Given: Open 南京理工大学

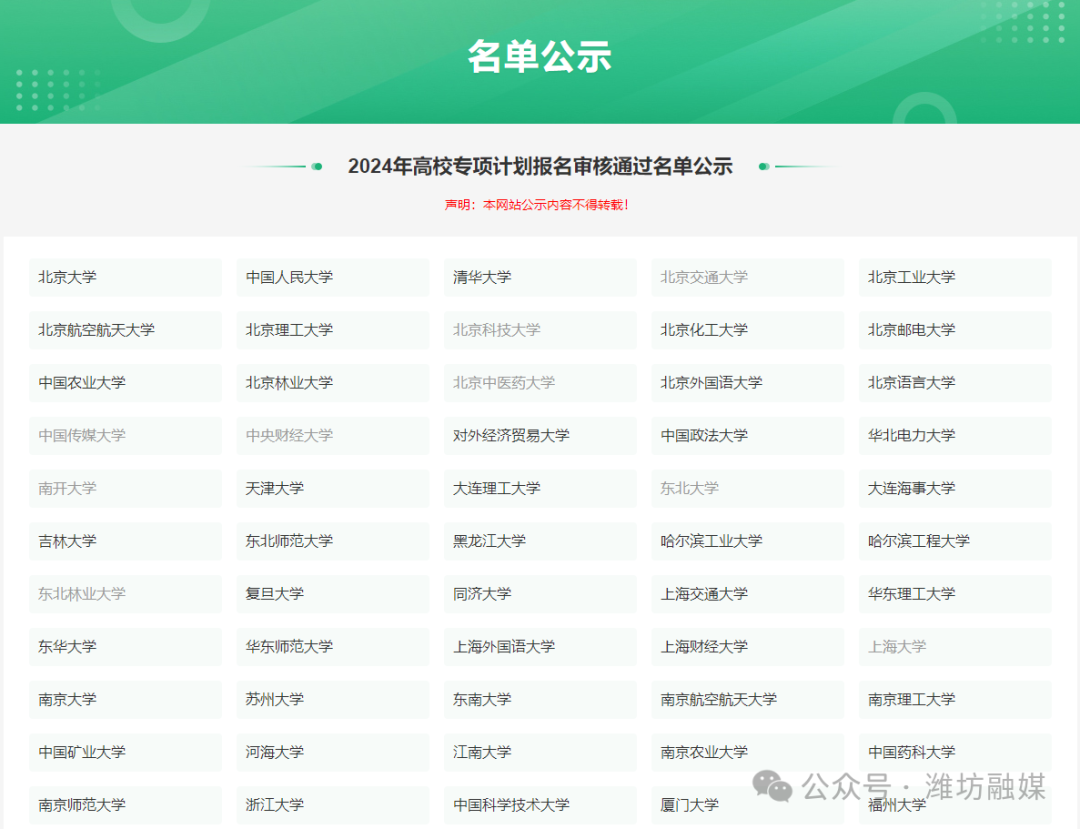Looking at the screenshot, I should pyautogui.click(x=955, y=700).
